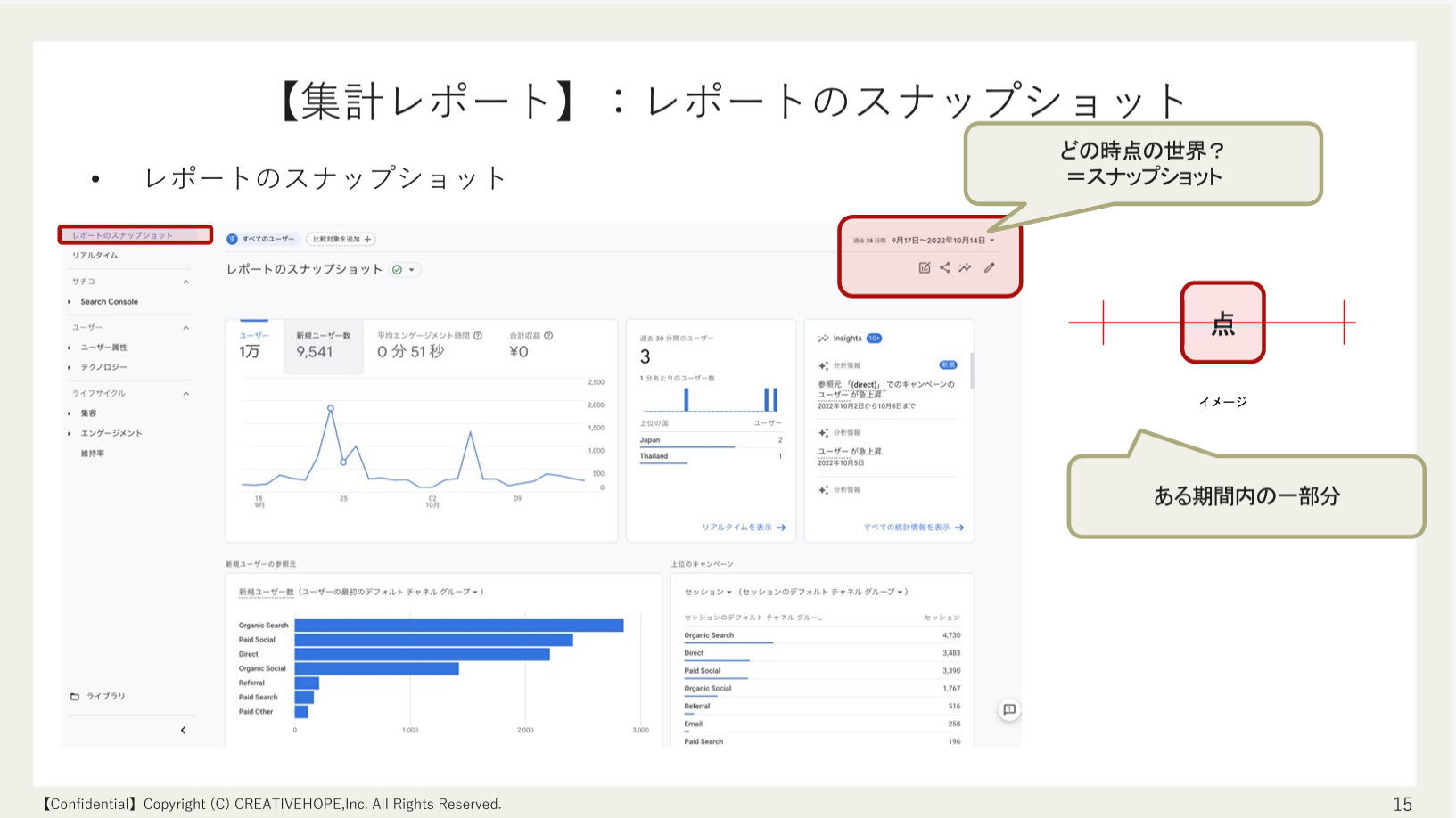Screen dimensions: 1456x818
Task: Expand the テクノロジー item
Action: point(70,367)
